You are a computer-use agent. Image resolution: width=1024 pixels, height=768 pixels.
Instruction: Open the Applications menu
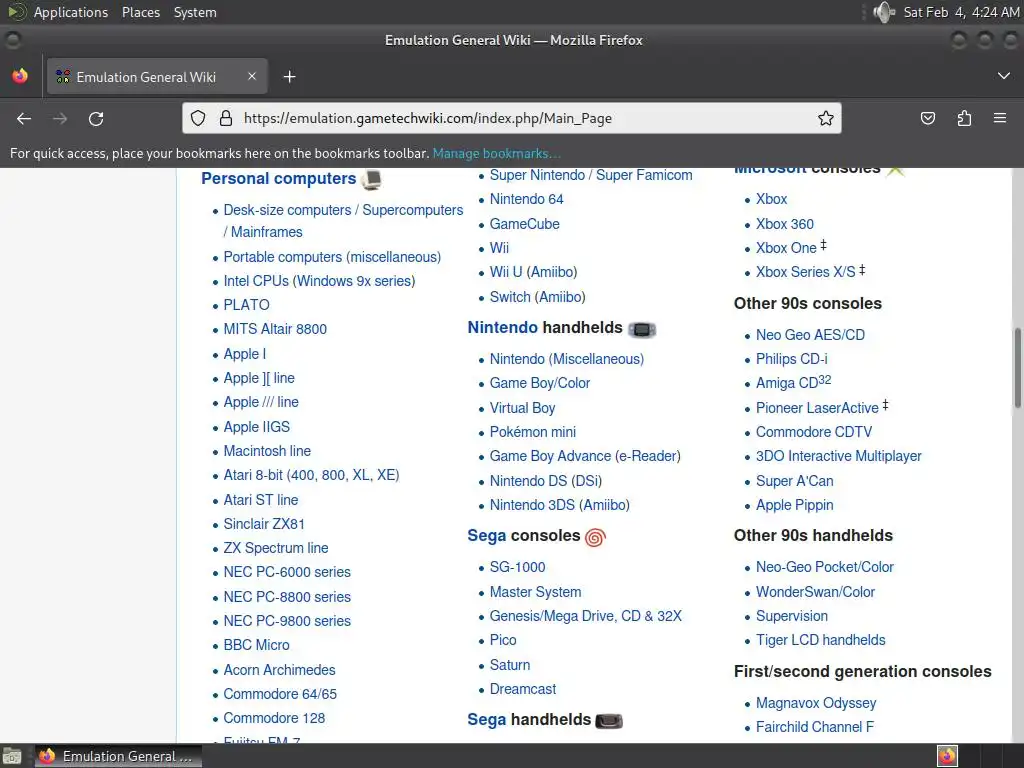click(71, 12)
